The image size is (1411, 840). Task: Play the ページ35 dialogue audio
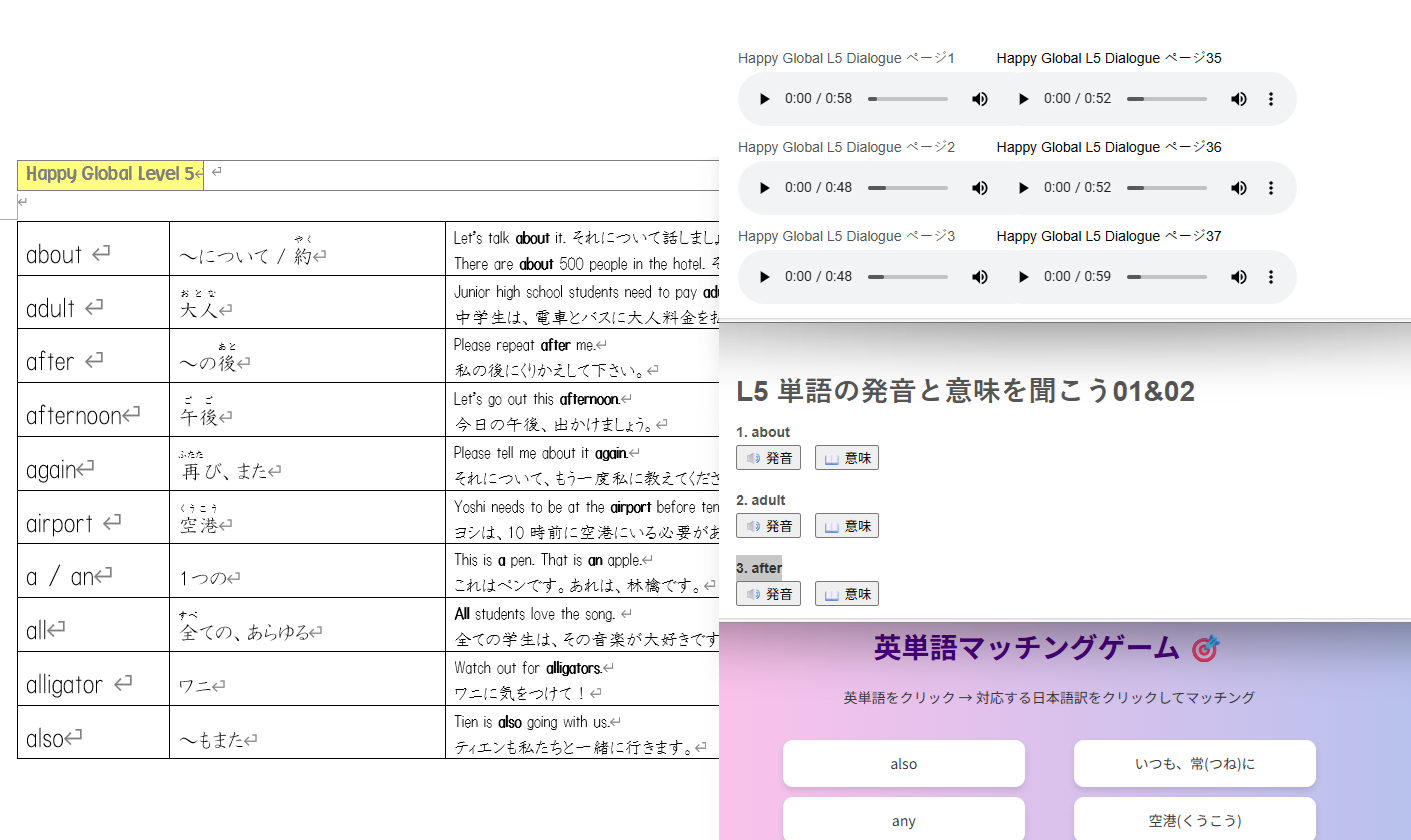pos(1023,99)
